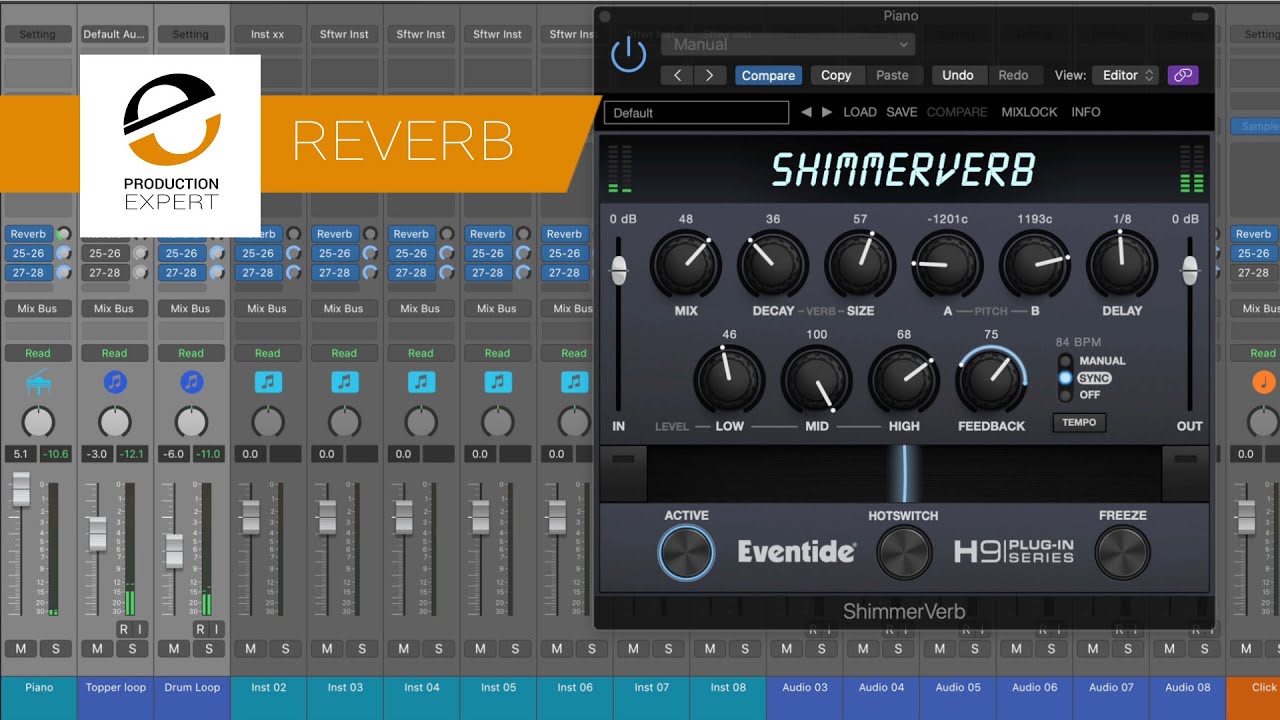Open the preset dropdown showing Manual

tap(787, 44)
